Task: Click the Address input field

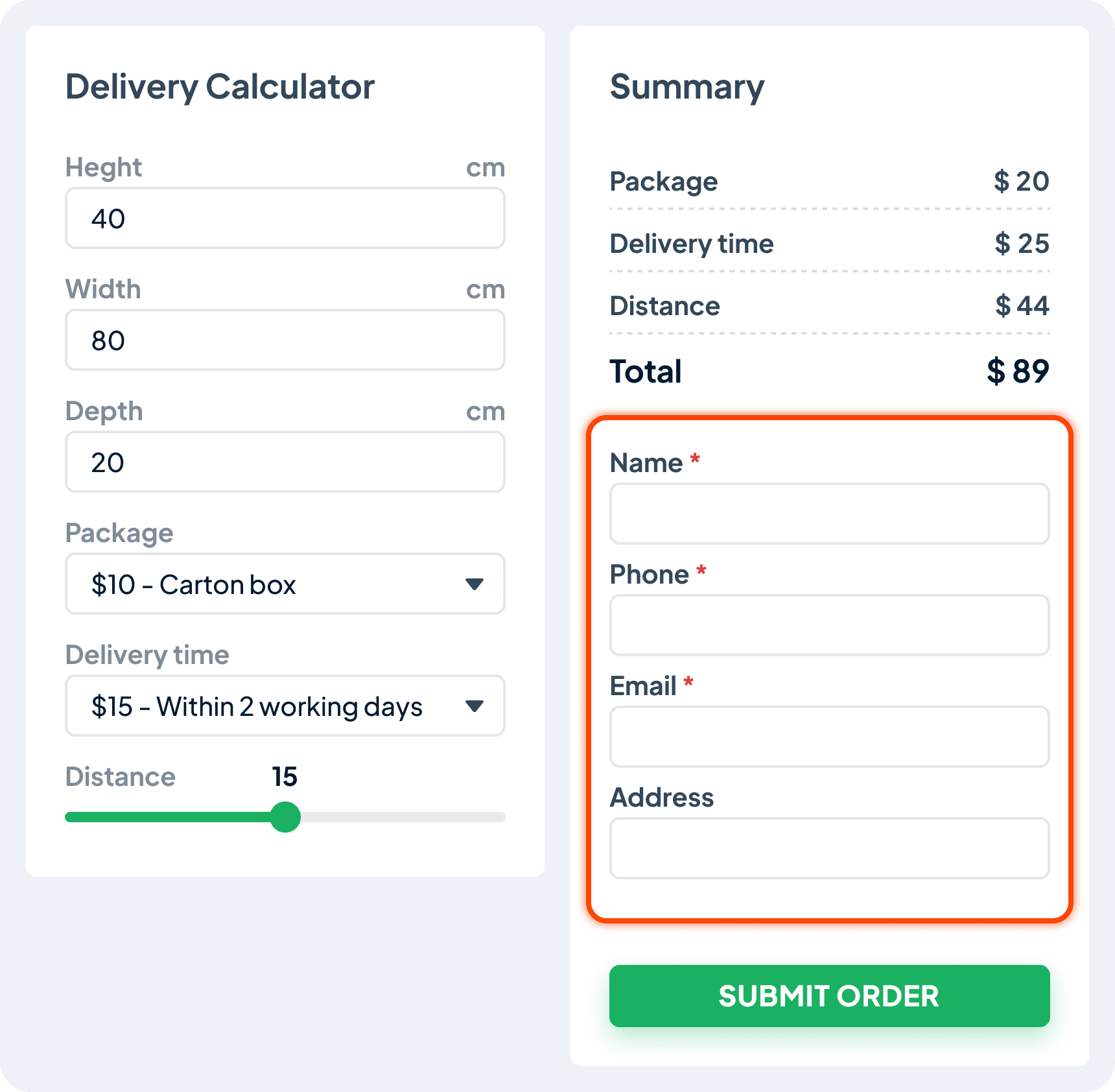Action: tap(830, 848)
